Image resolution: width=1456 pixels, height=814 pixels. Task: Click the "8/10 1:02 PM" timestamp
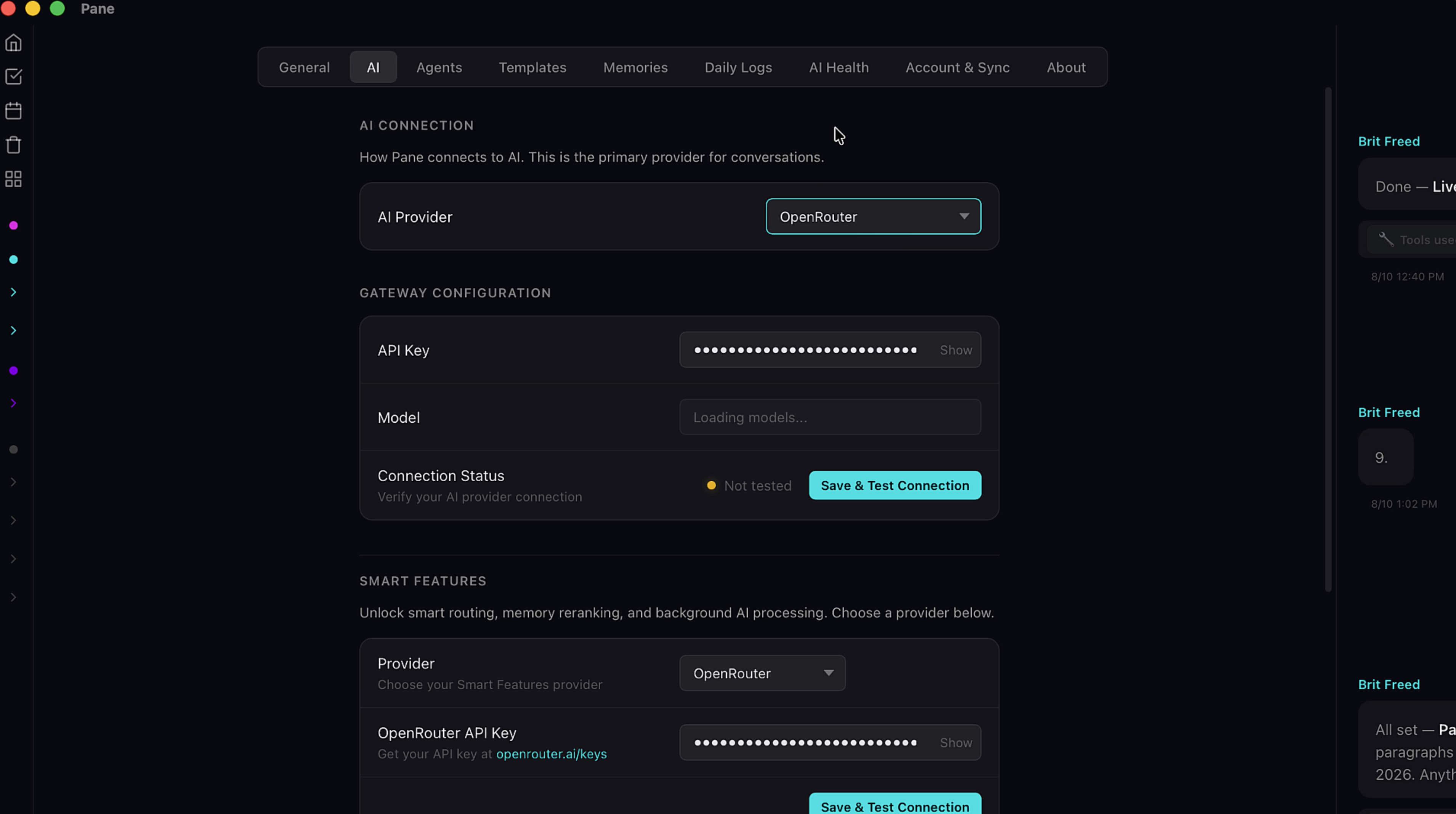coord(1404,504)
